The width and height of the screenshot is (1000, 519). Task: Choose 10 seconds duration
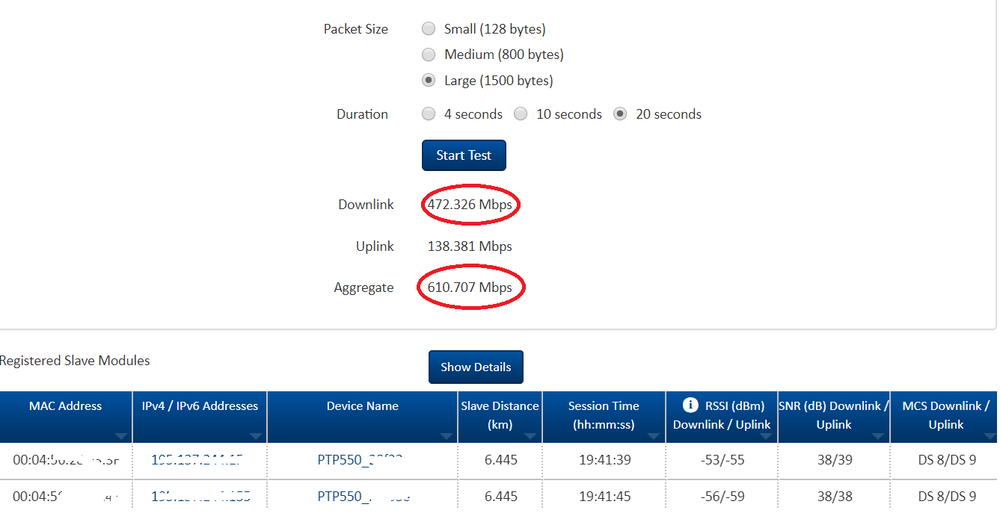point(520,113)
